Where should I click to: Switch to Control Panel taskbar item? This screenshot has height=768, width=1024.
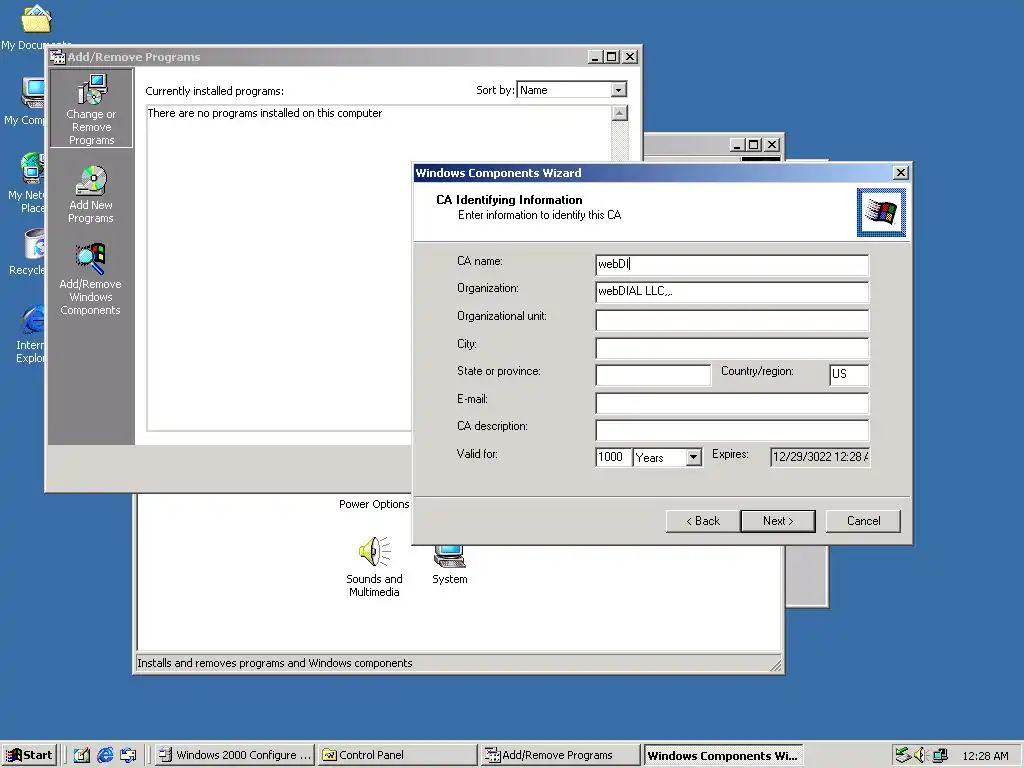[398, 755]
